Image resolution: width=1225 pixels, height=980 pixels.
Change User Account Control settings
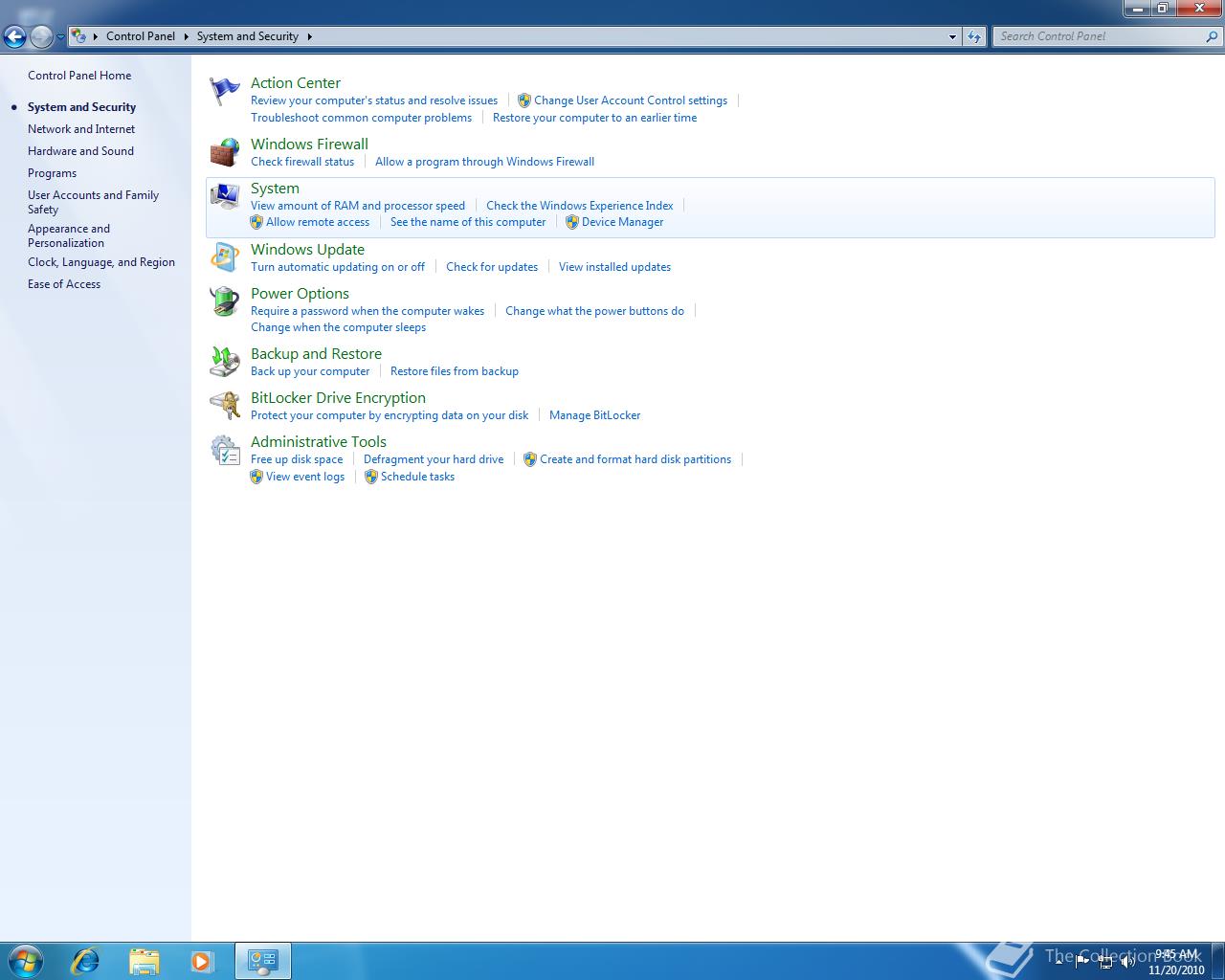[631, 100]
